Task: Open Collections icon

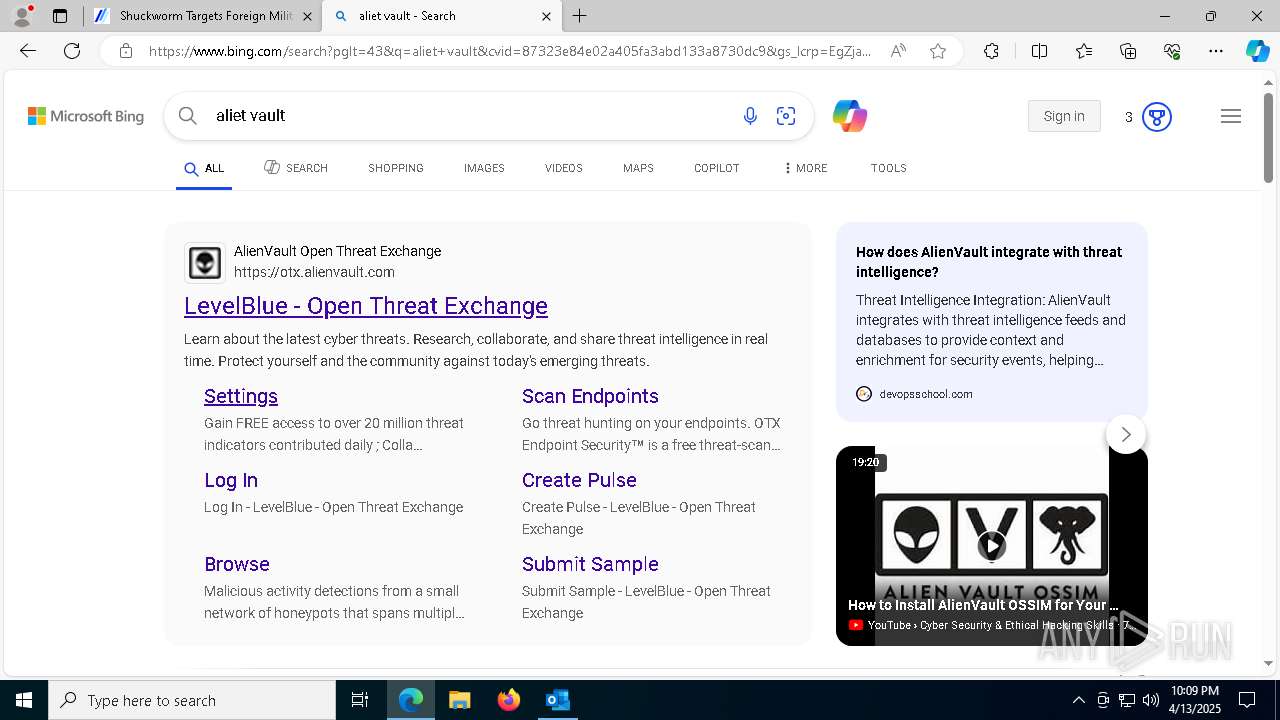Action: pyautogui.click(x=1128, y=51)
